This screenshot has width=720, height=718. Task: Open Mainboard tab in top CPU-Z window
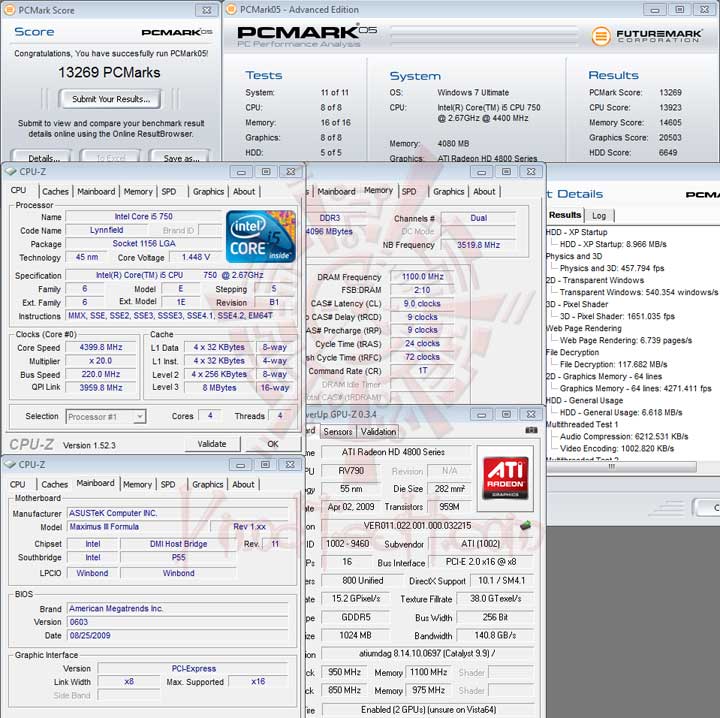tap(96, 191)
